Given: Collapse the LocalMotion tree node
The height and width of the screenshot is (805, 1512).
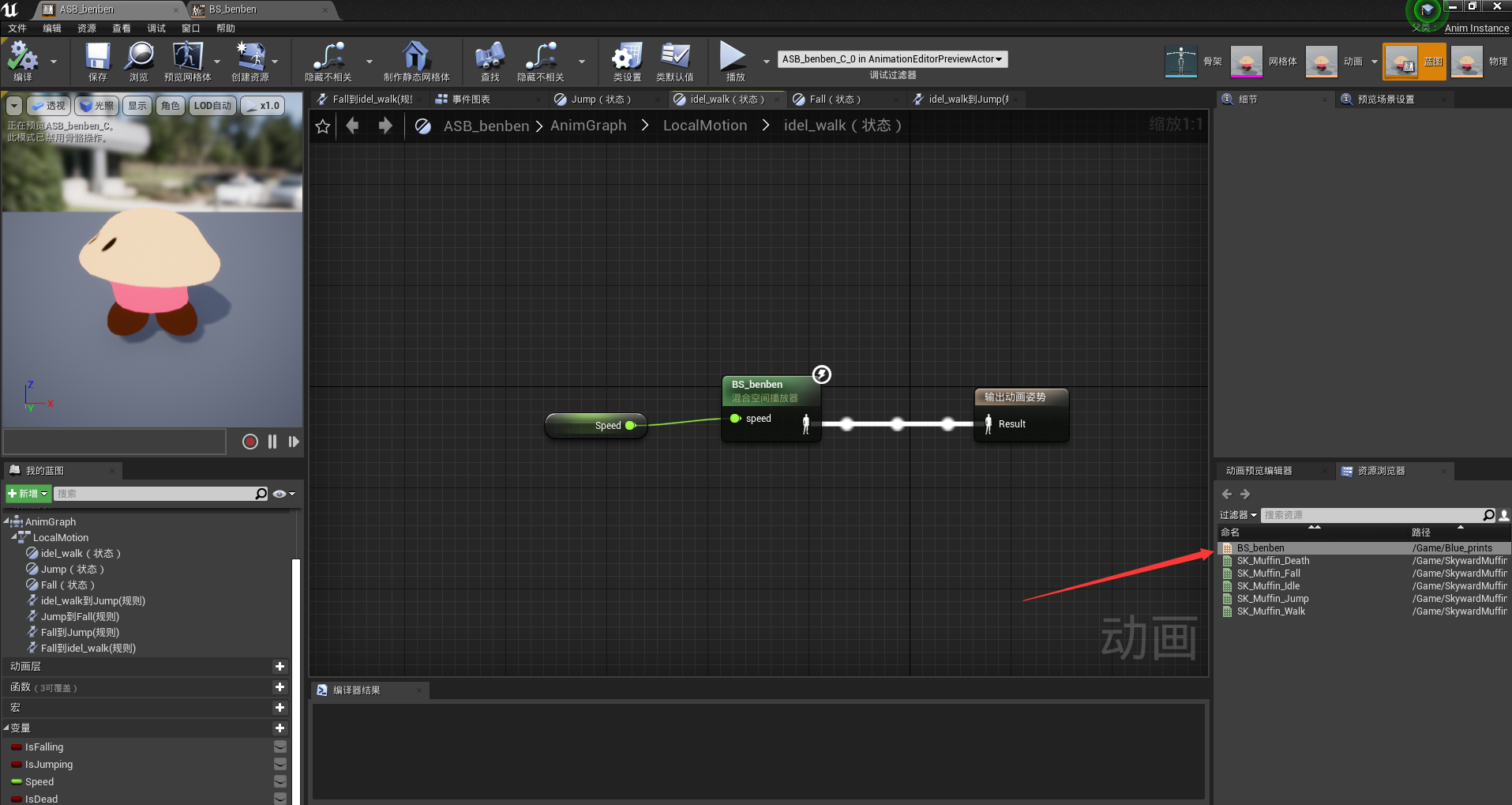Looking at the screenshot, I should point(14,537).
